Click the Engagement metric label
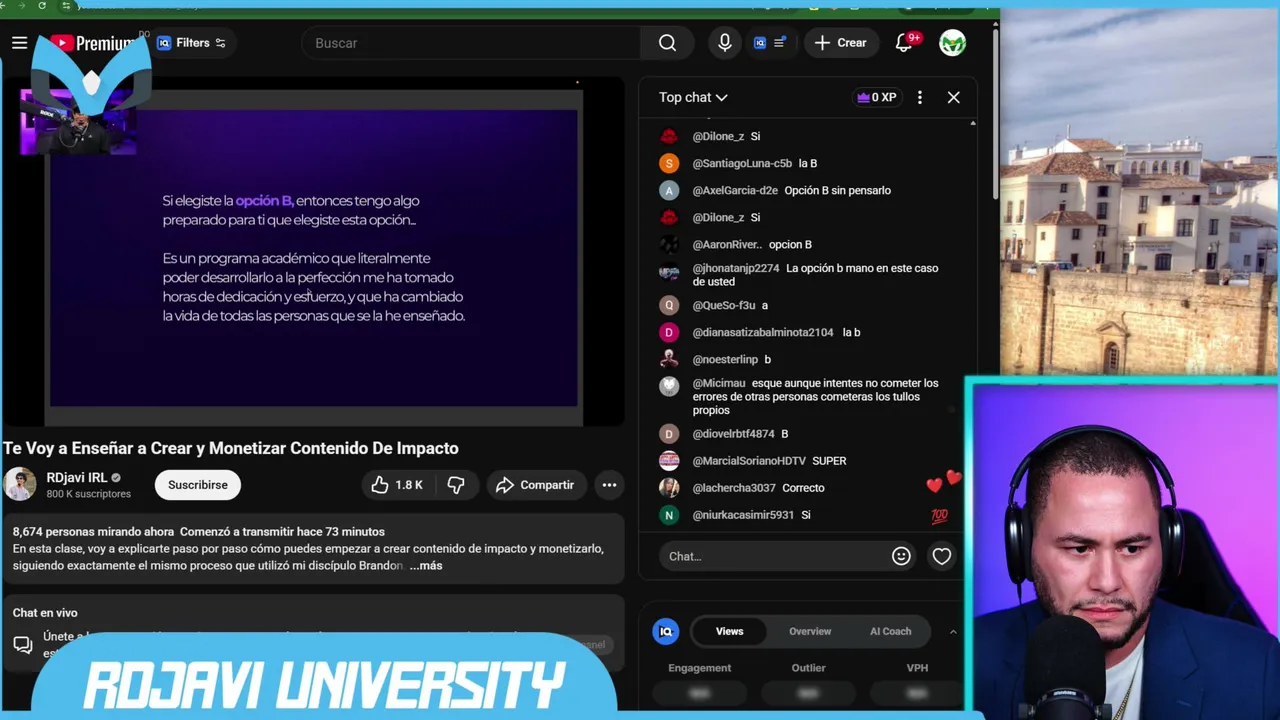 pos(700,668)
